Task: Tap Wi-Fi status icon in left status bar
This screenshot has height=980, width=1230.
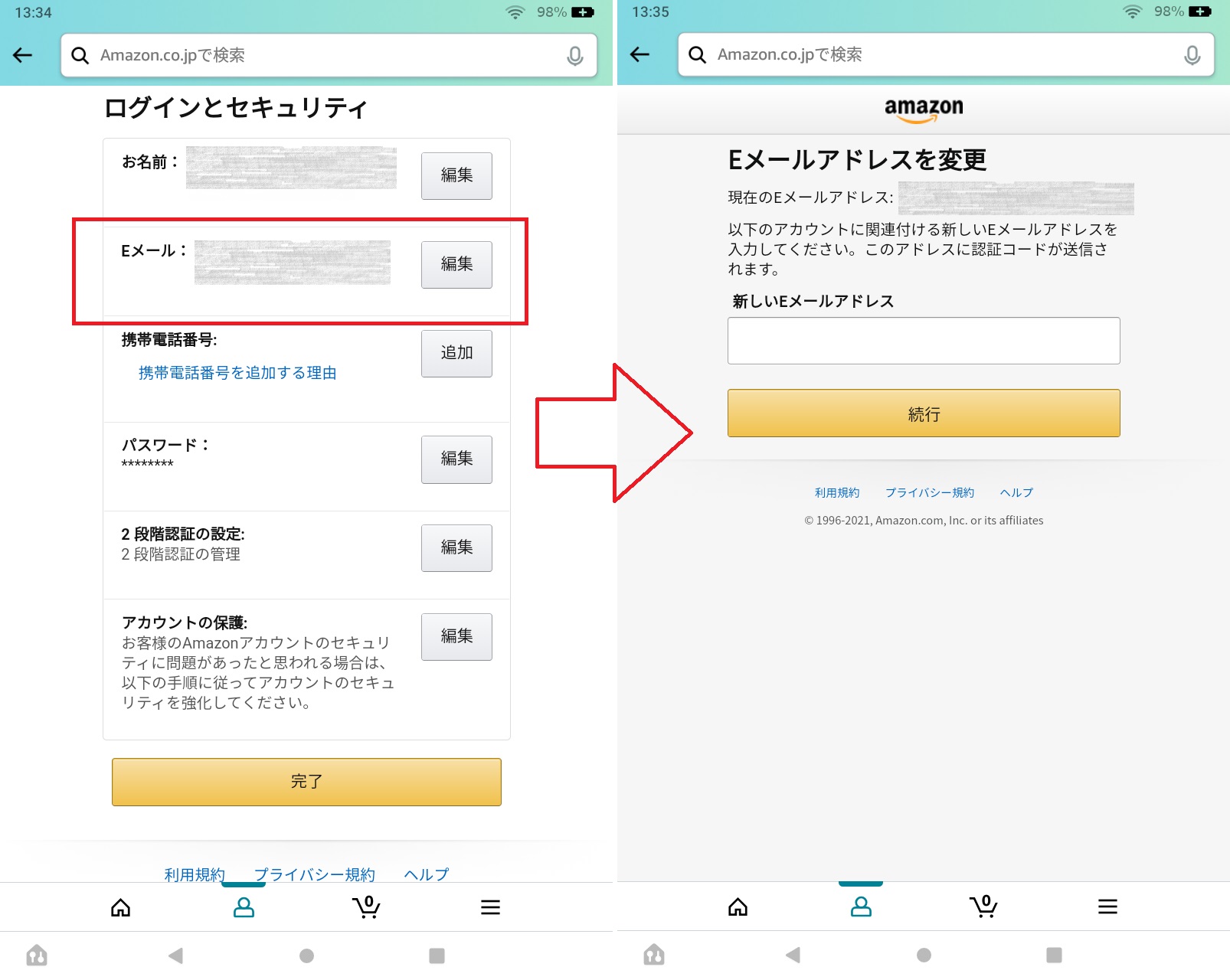Action: click(x=515, y=12)
